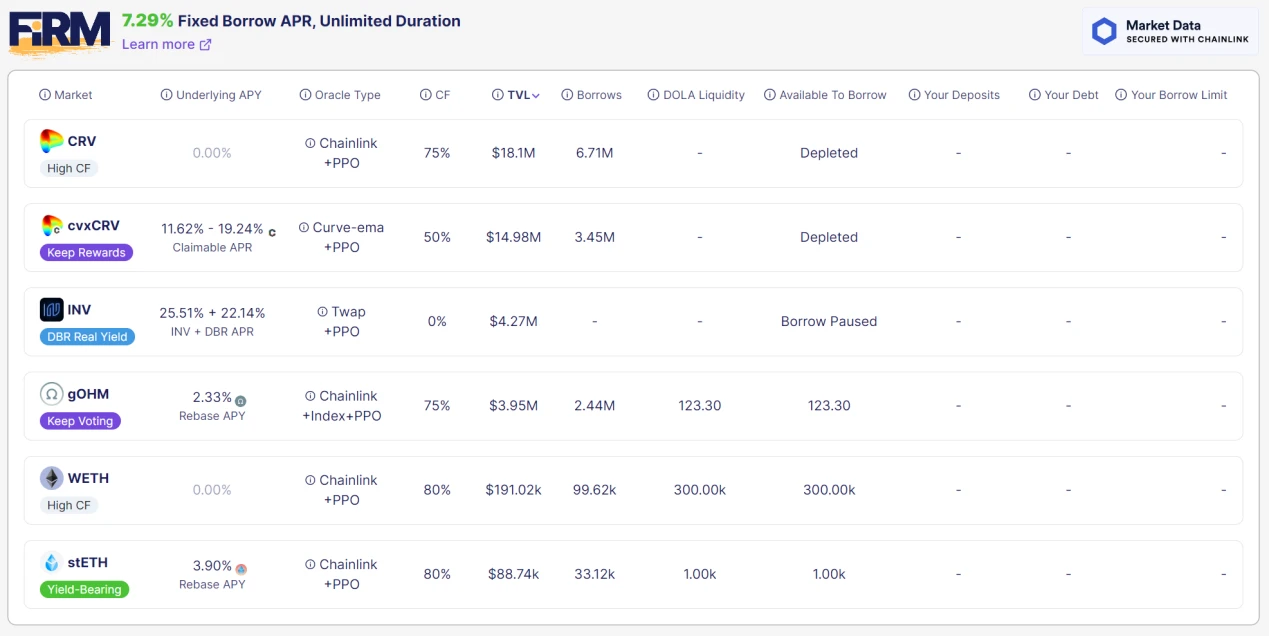Click the stETH token icon

click(x=52, y=563)
